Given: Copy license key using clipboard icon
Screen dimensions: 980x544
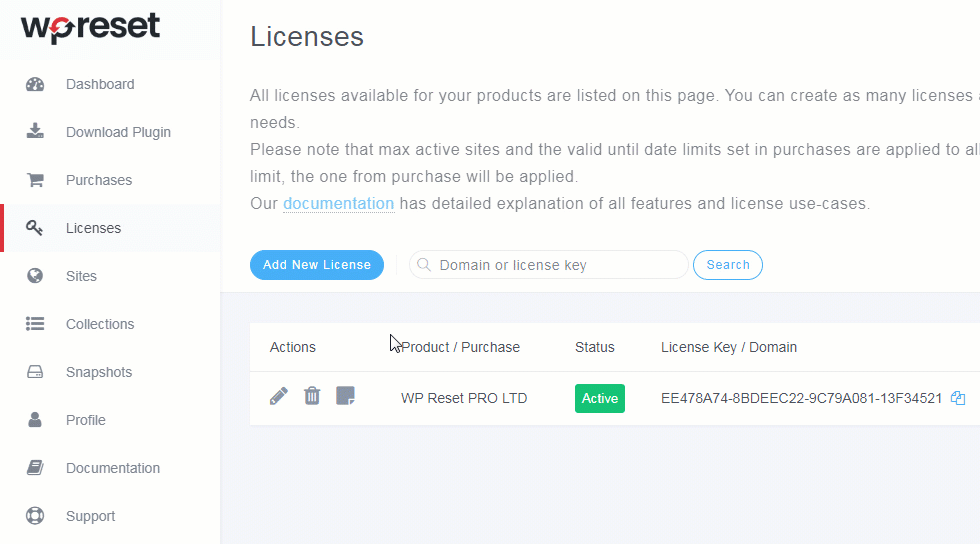Looking at the screenshot, I should (x=958, y=398).
